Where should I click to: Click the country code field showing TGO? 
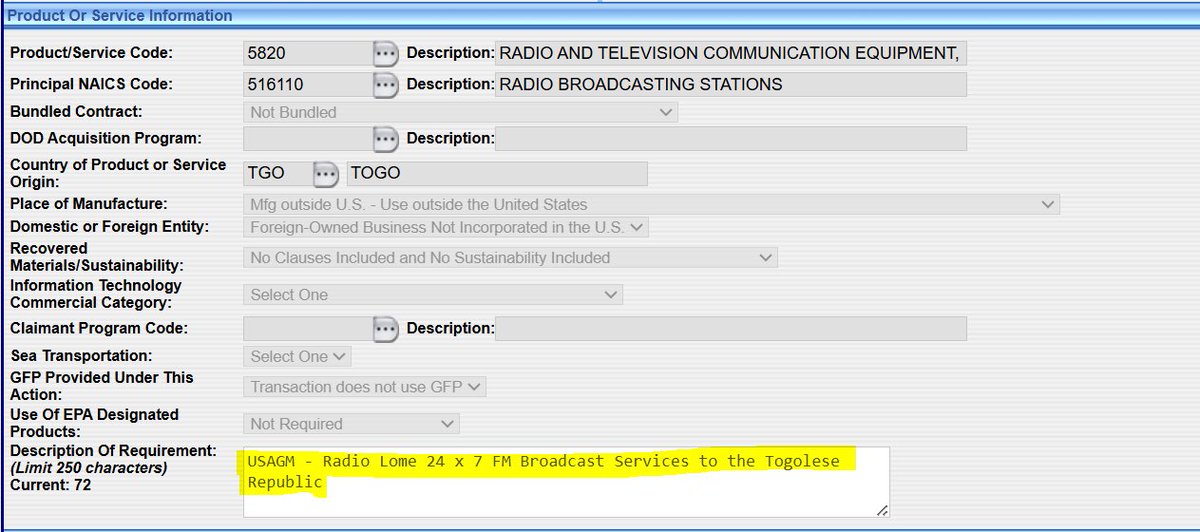[276, 174]
